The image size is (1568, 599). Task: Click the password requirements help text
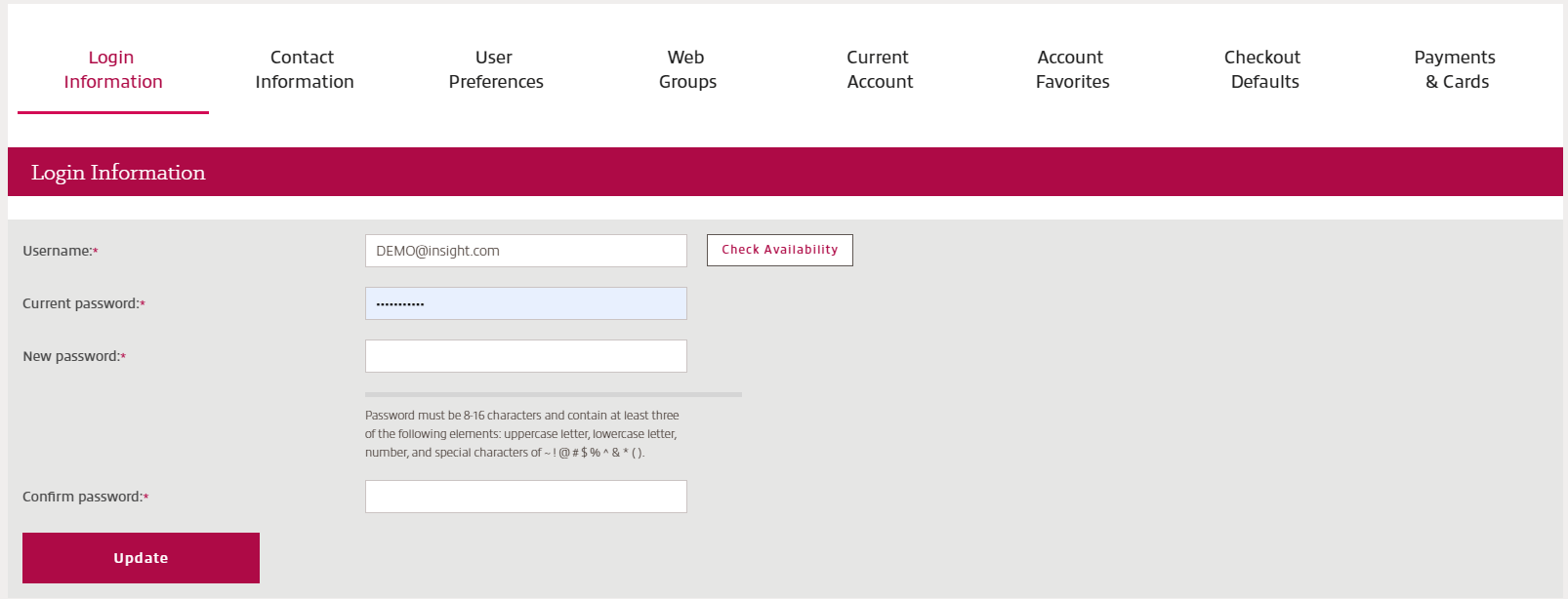[521, 434]
